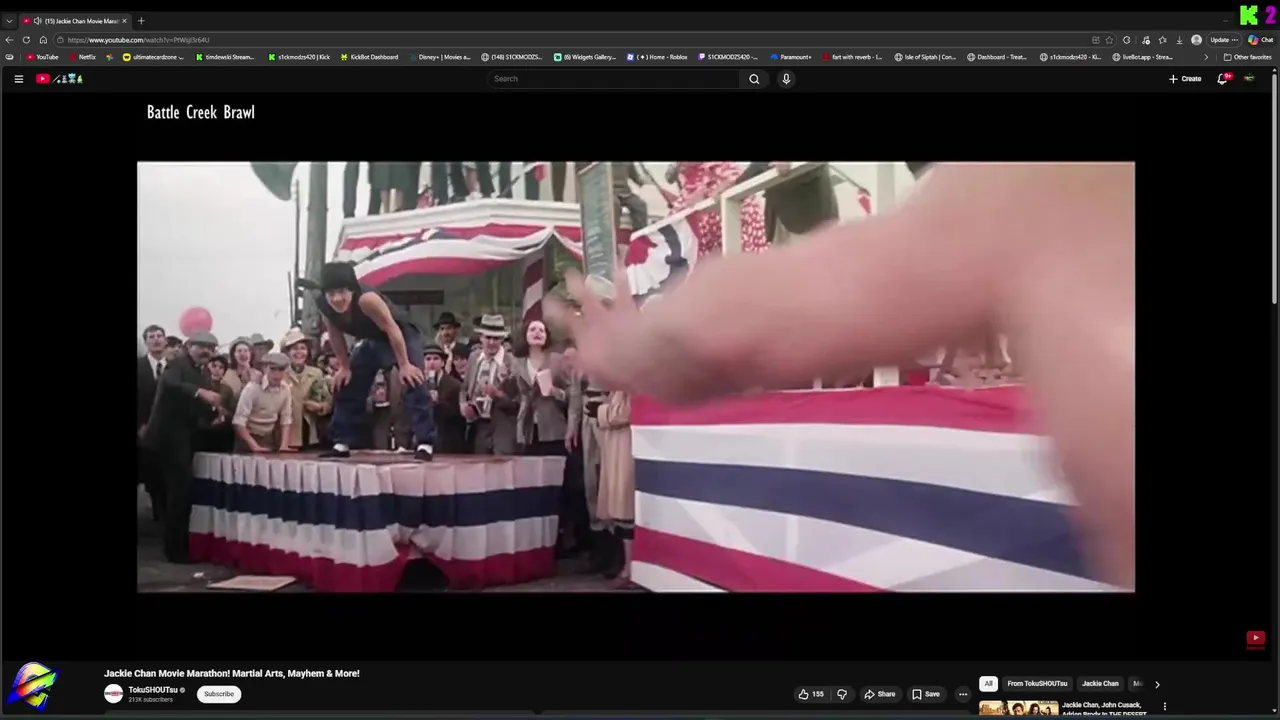Select the From TokuSHOUTsu chip
The image size is (1280, 720).
(x=1037, y=684)
